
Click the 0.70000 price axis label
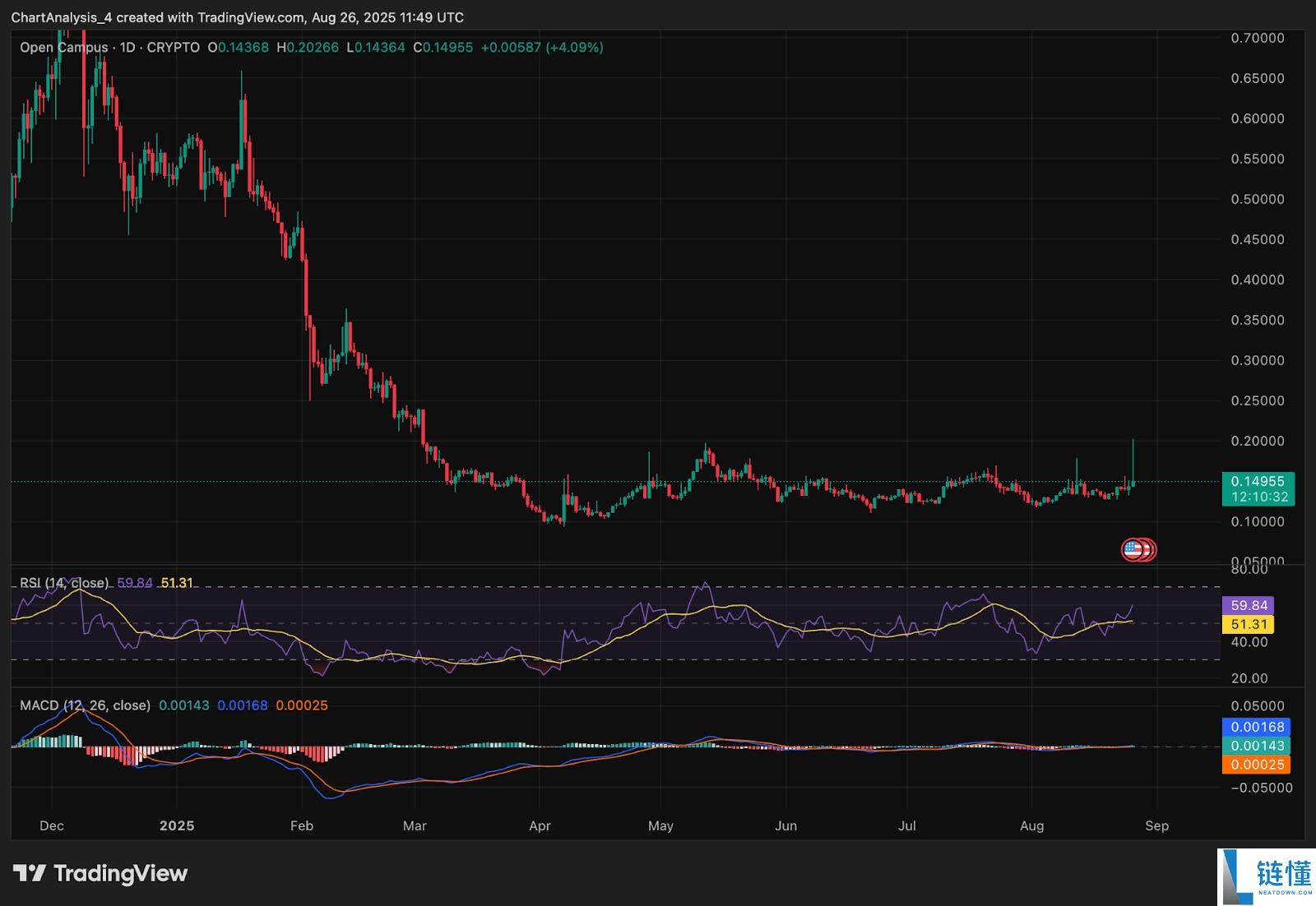point(1257,38)
